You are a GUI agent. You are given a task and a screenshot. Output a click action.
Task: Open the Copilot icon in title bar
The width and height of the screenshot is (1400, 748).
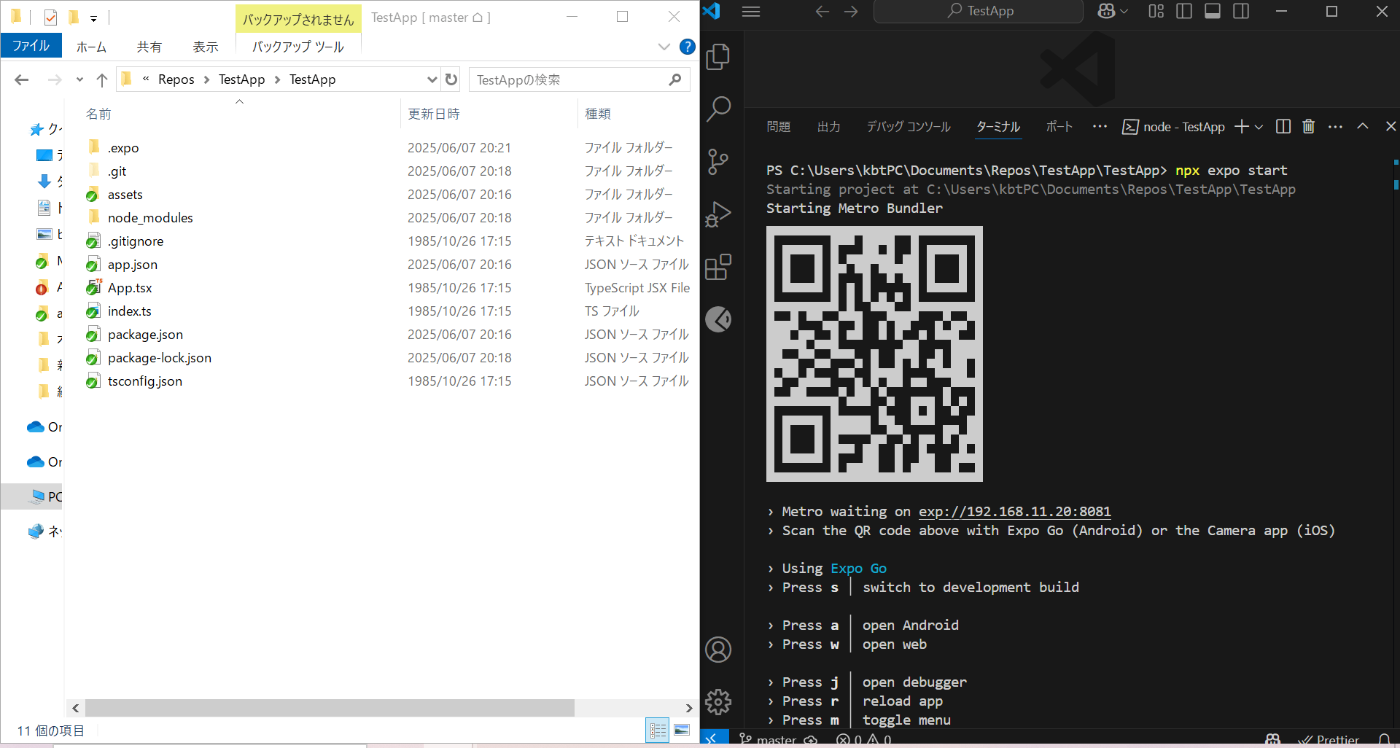click(x=1107, y=11)
